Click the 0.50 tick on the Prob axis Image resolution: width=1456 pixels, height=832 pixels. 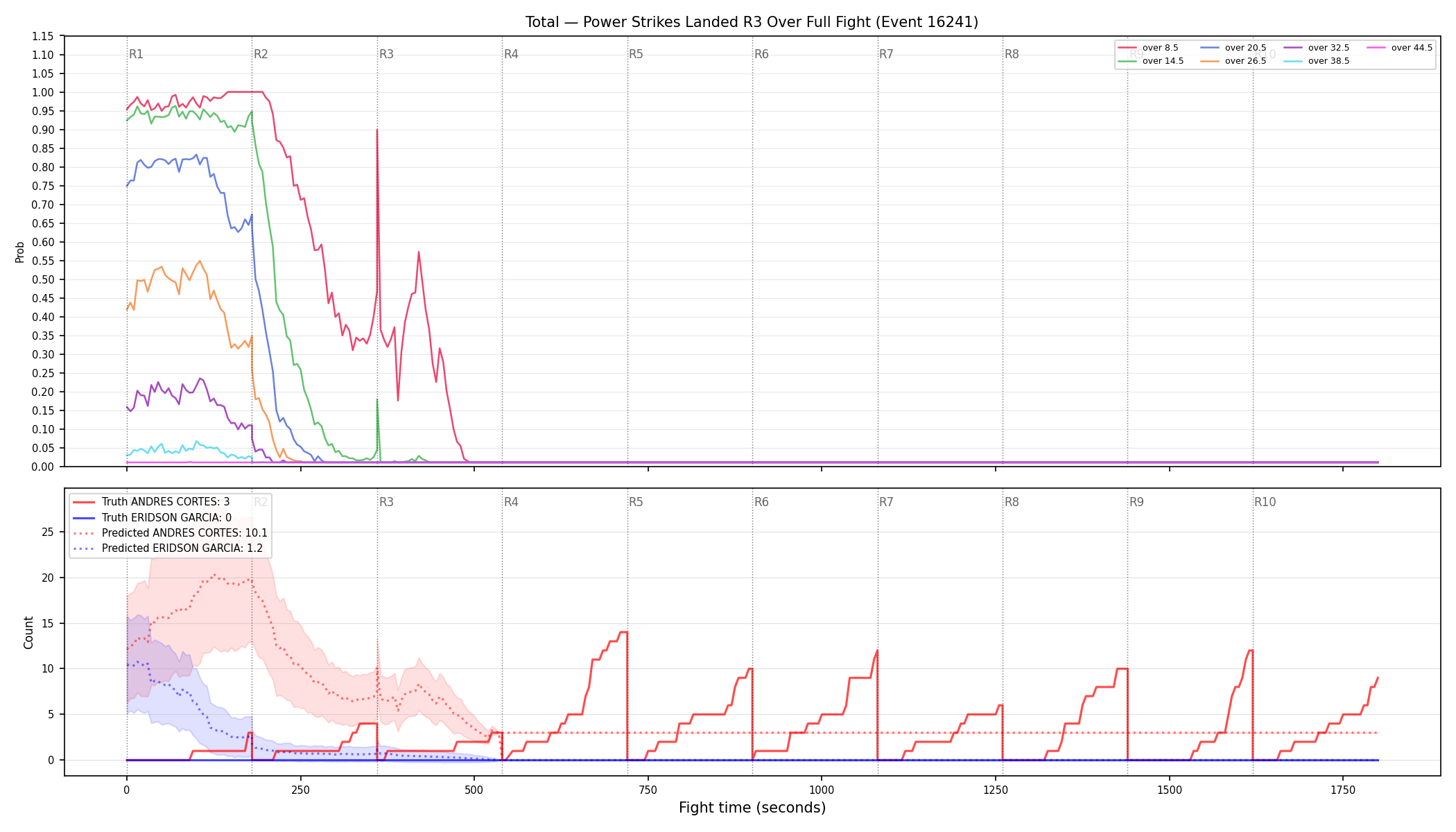point(43,279)
